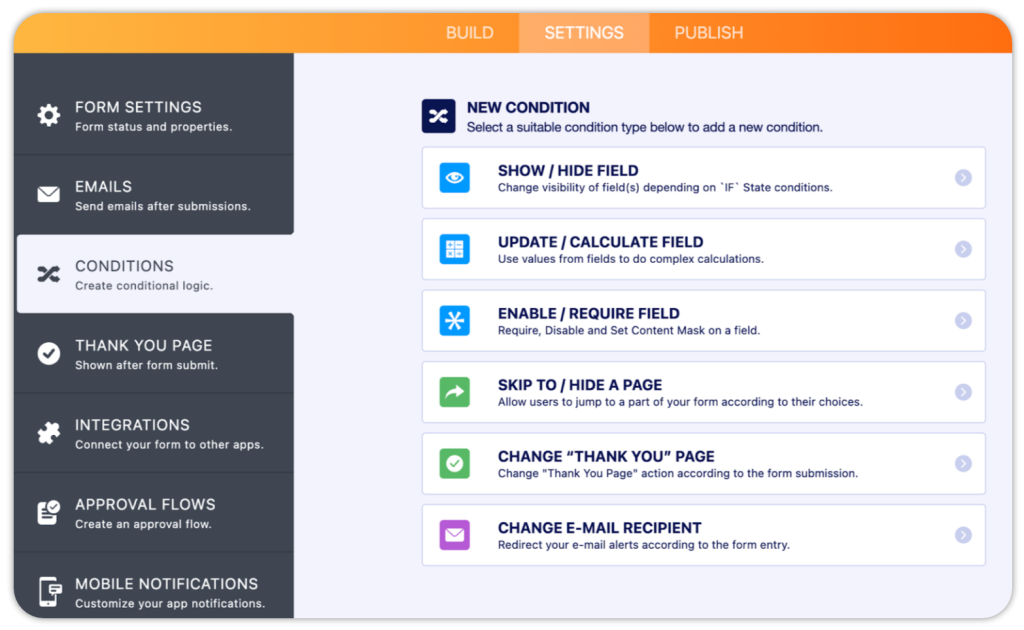Click the blue eye Show/Hide Field icon
1024x630 pixels.
coord(455,178)
